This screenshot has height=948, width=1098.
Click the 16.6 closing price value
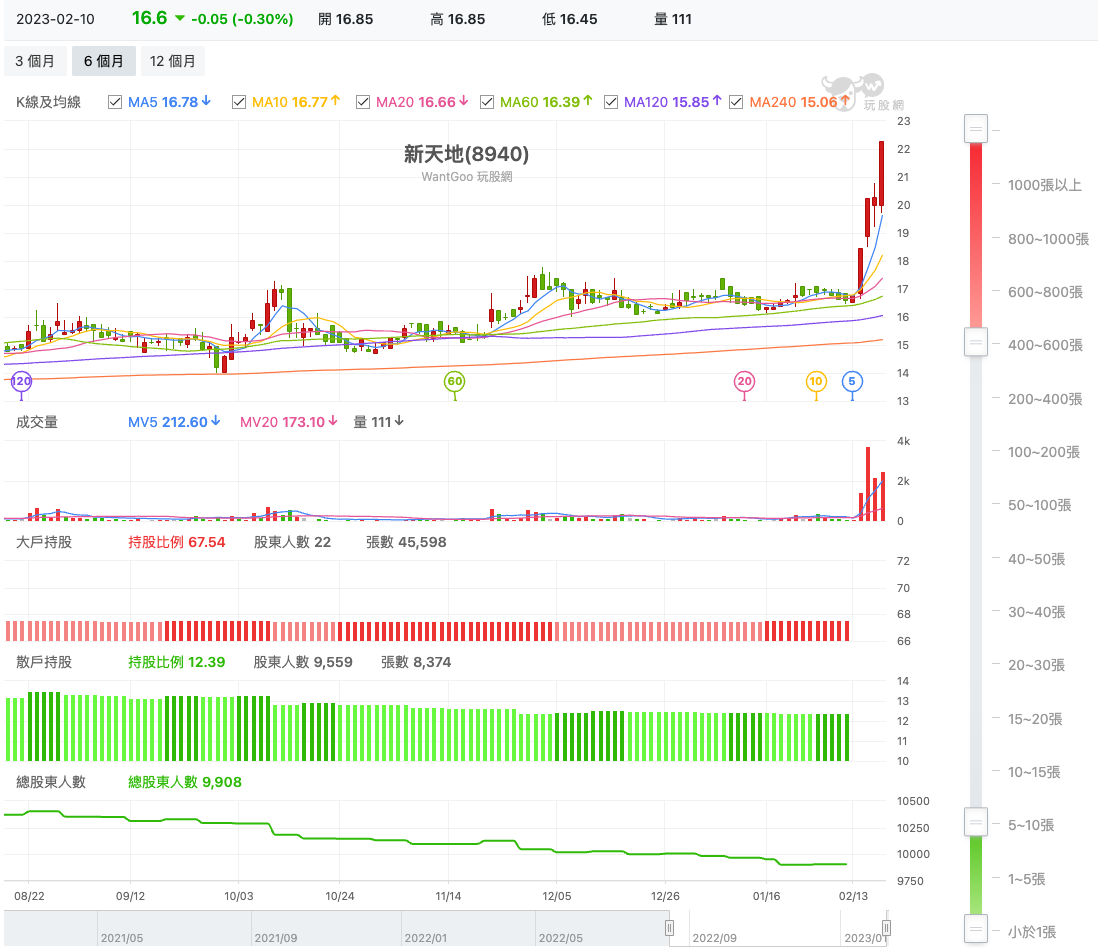click(x=150, y=18)
